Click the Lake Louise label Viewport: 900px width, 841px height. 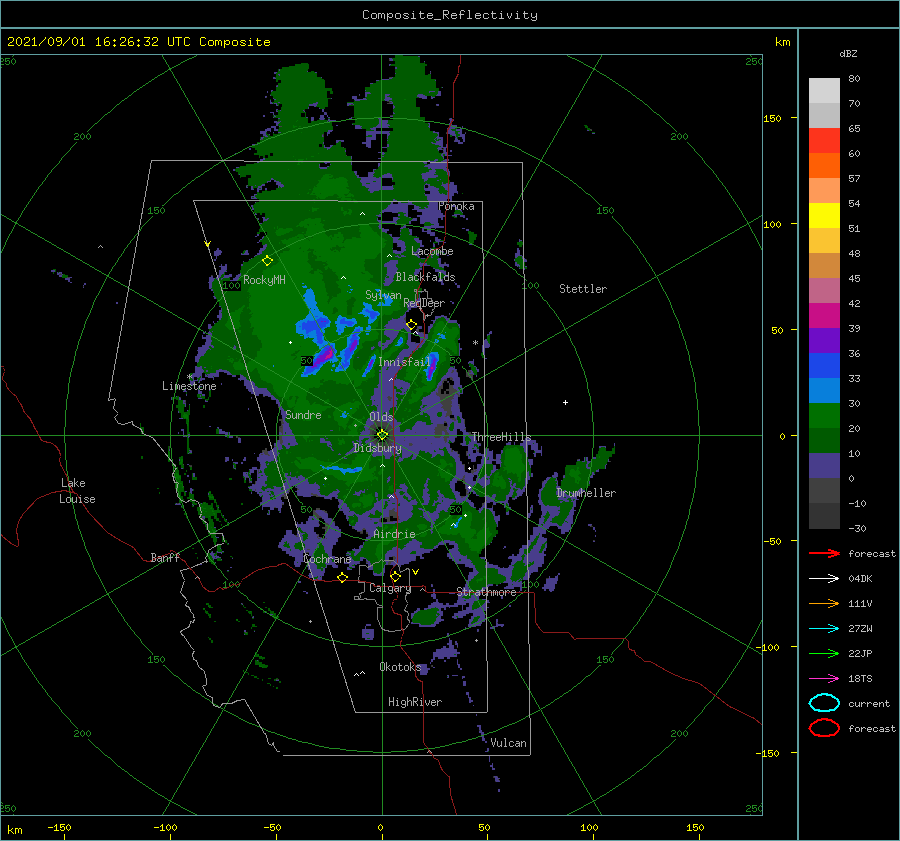[x=77, y=491]
